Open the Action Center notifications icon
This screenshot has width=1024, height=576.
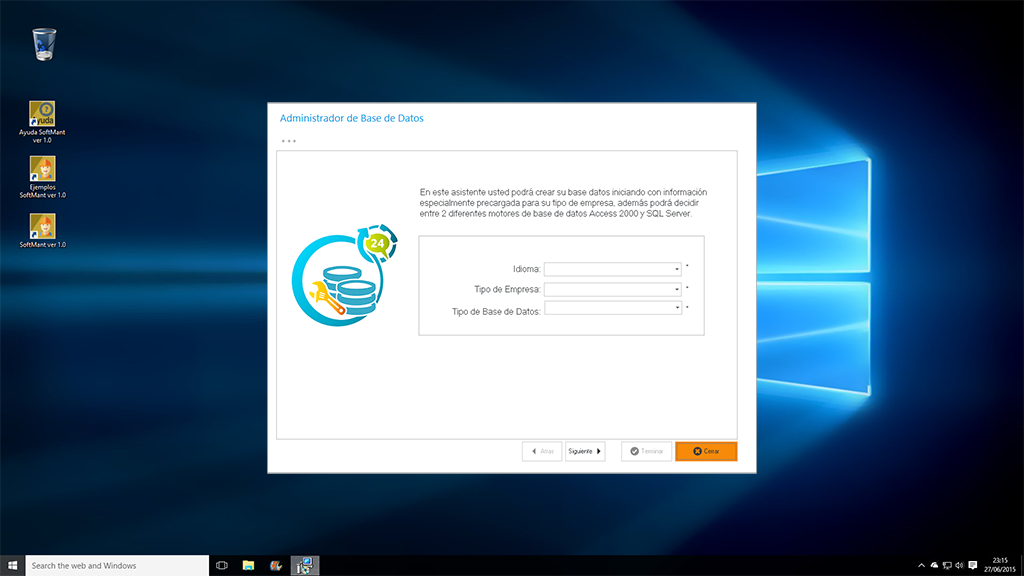pos(973,565)
